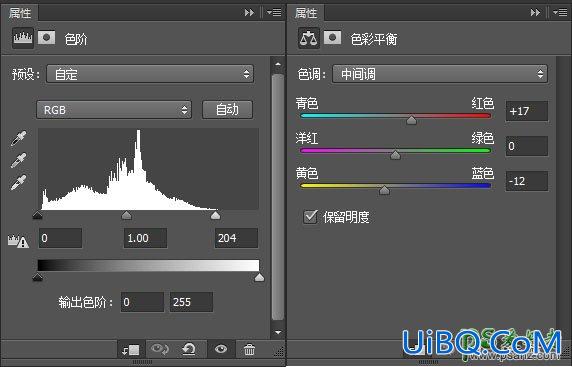The image size is (572, 367).
Task: Click the input highlight white slider
Action: [216, 215]
